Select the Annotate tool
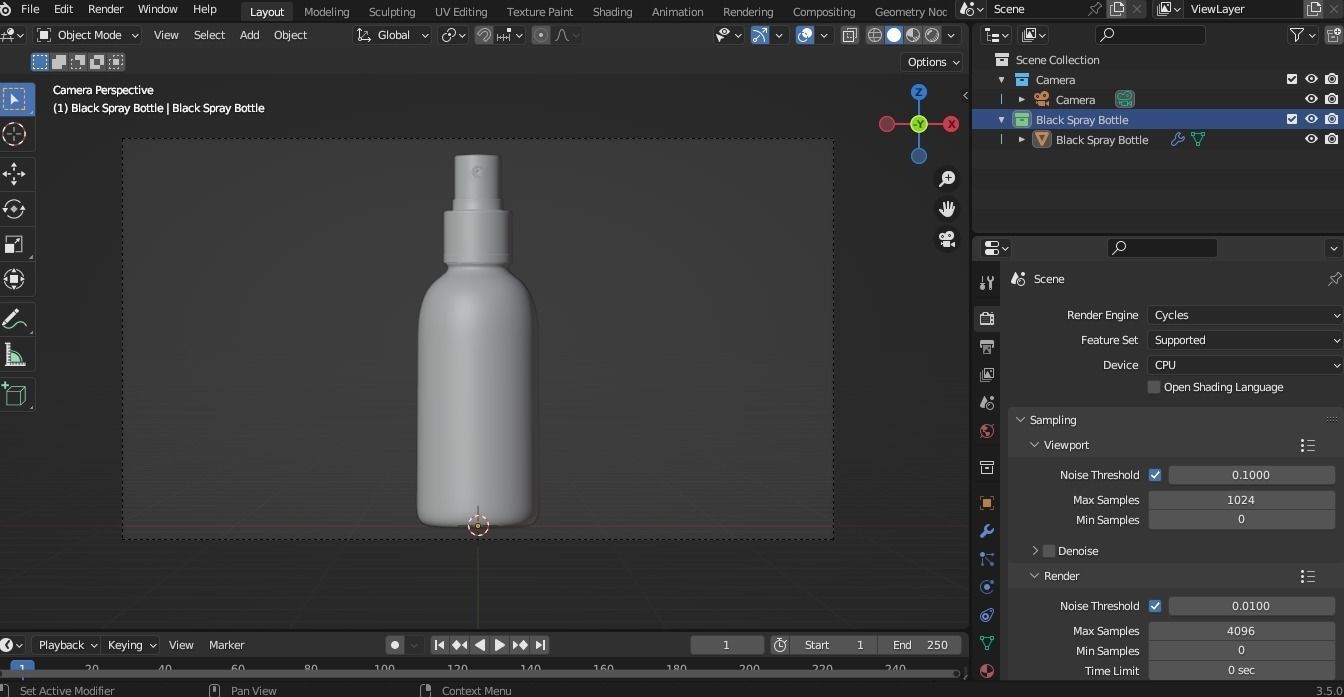The height and width of the screenshot is (697, 1344). pos(15,320)
